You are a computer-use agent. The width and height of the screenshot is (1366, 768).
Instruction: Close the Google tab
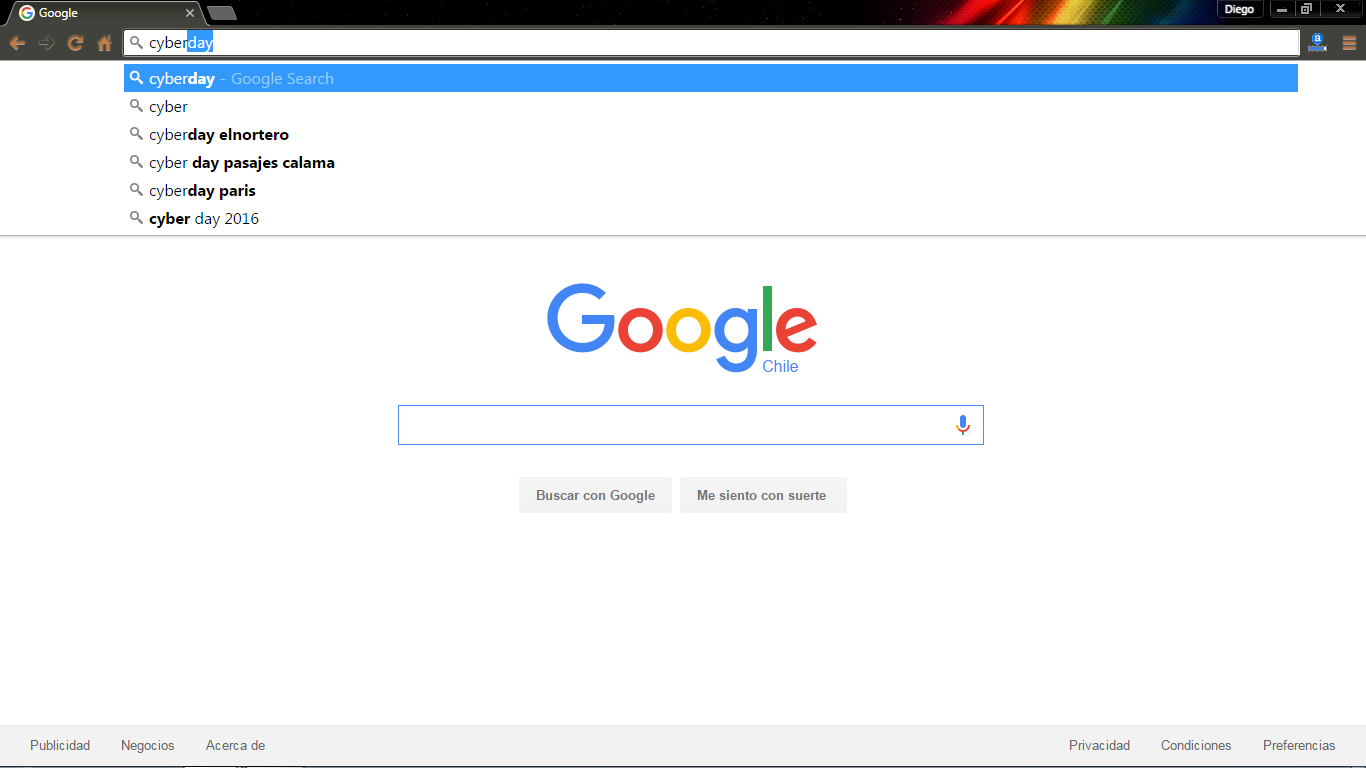tap(190, 13)
